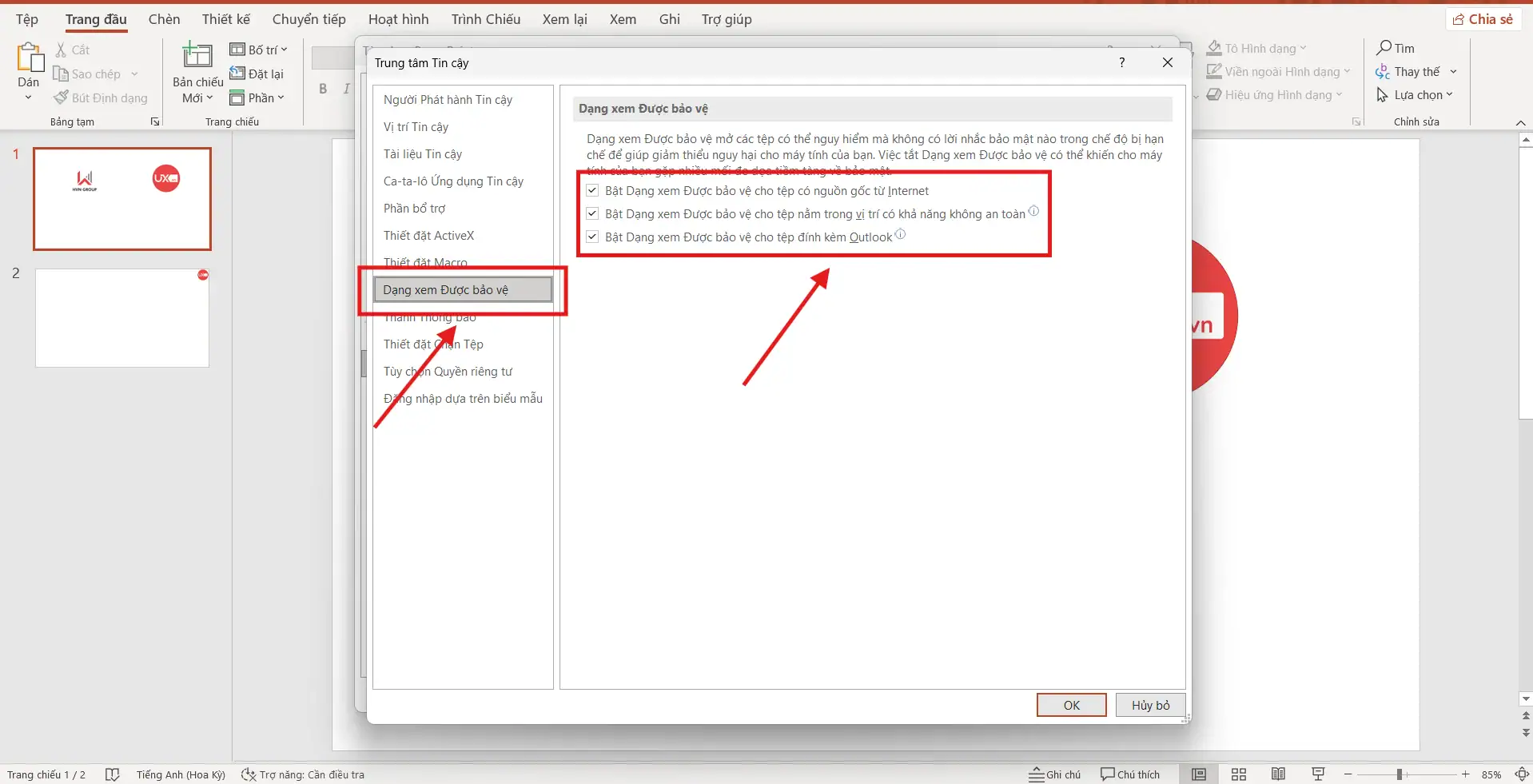
Task: Toggle bold formatting with B icon
Action: coord(323,89)
